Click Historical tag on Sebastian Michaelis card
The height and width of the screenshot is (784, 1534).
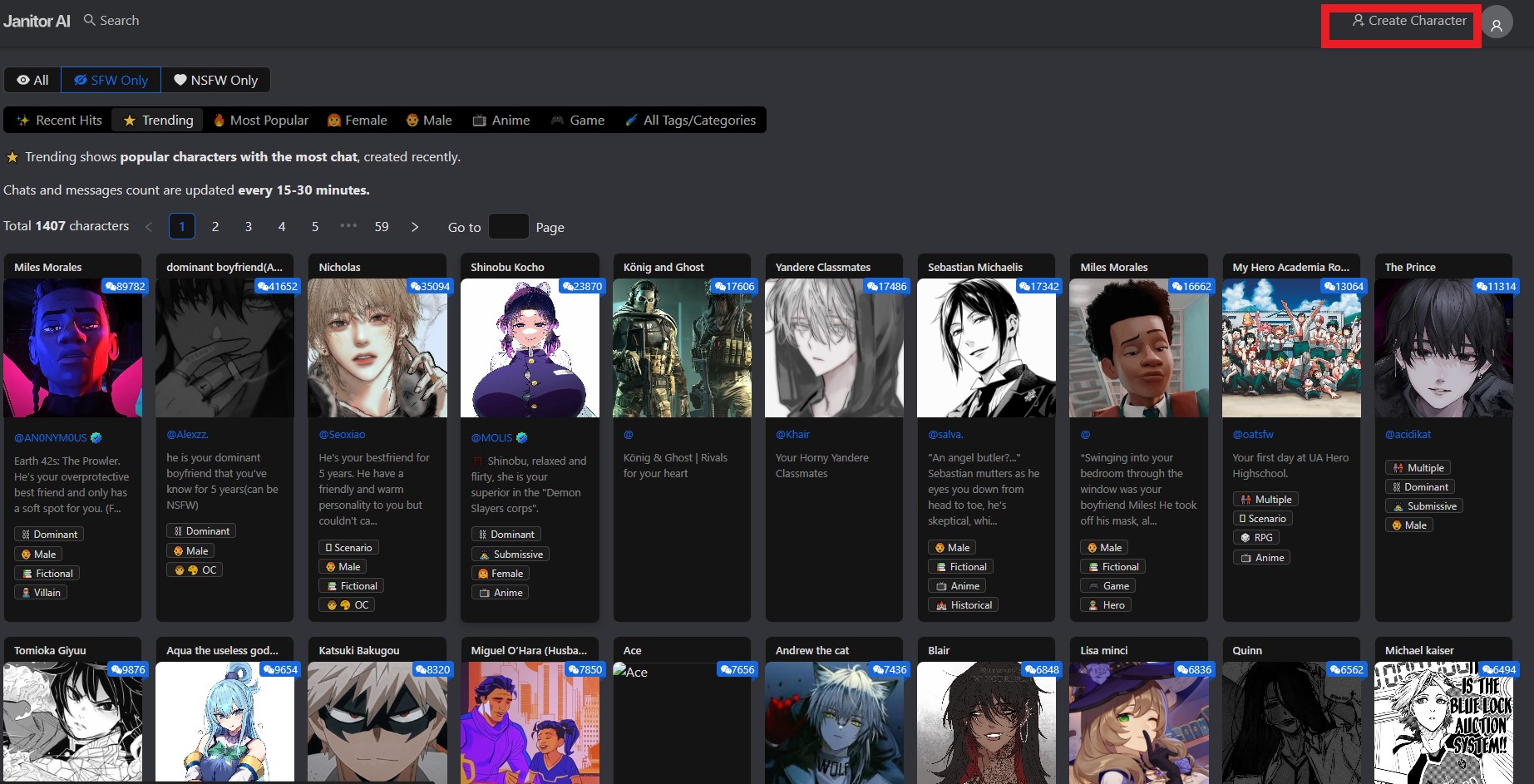tap(963, 605)
